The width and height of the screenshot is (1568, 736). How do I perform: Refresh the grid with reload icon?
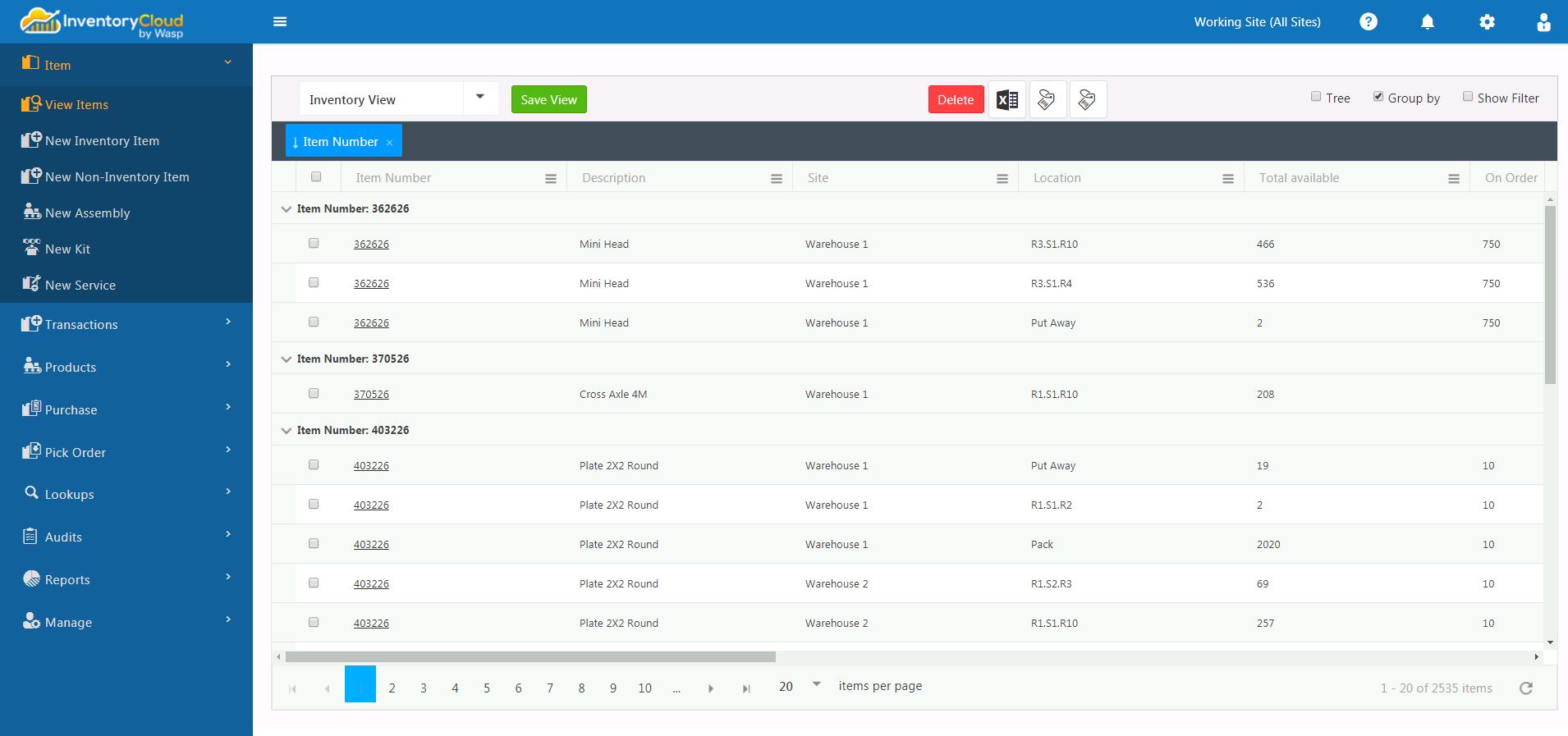coord(1526,688)
